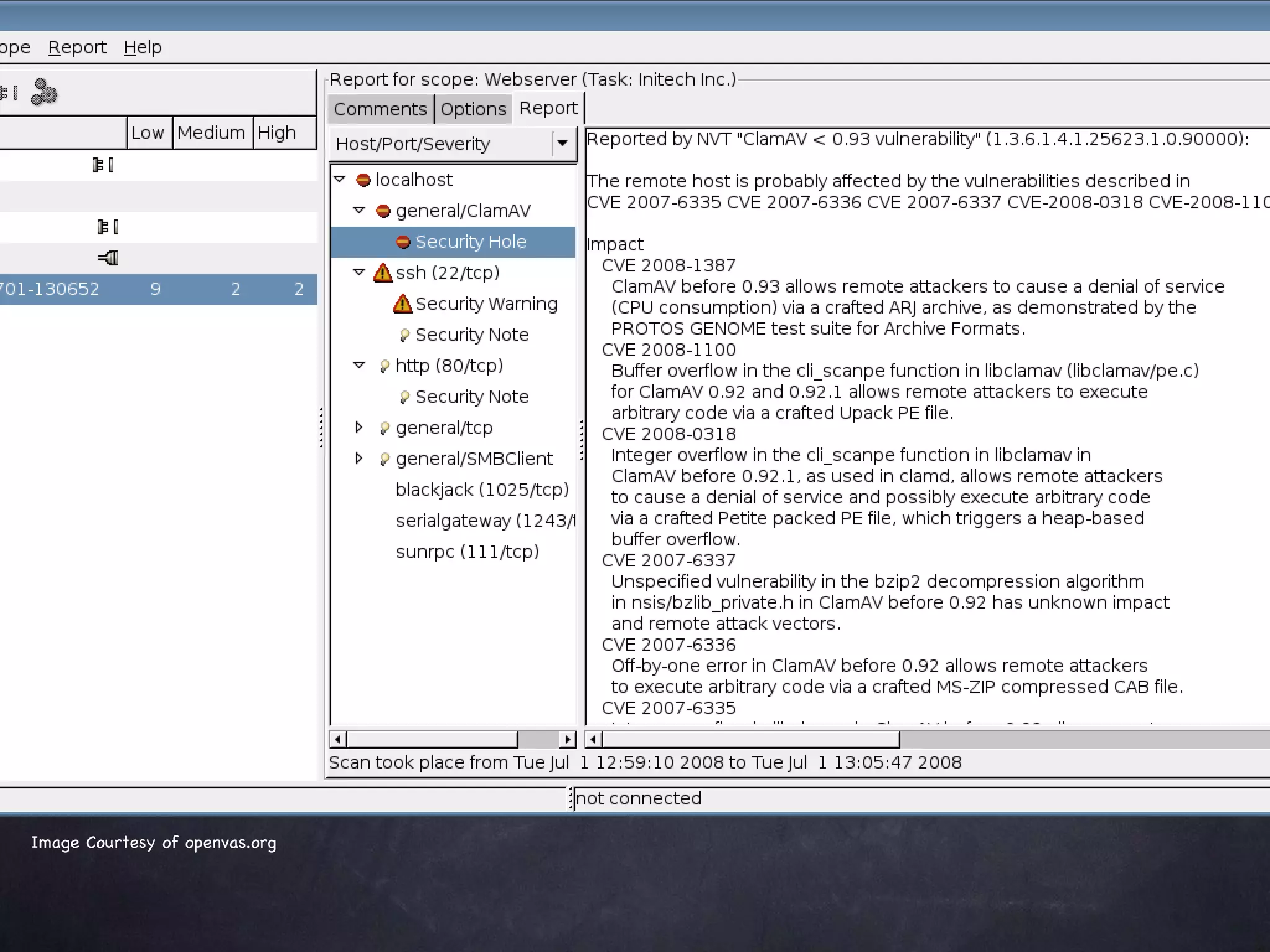Image resolution: width=1270 pixels, height=952 pixels.
Task: Collapse the localhost tree node
Action: 340,179
